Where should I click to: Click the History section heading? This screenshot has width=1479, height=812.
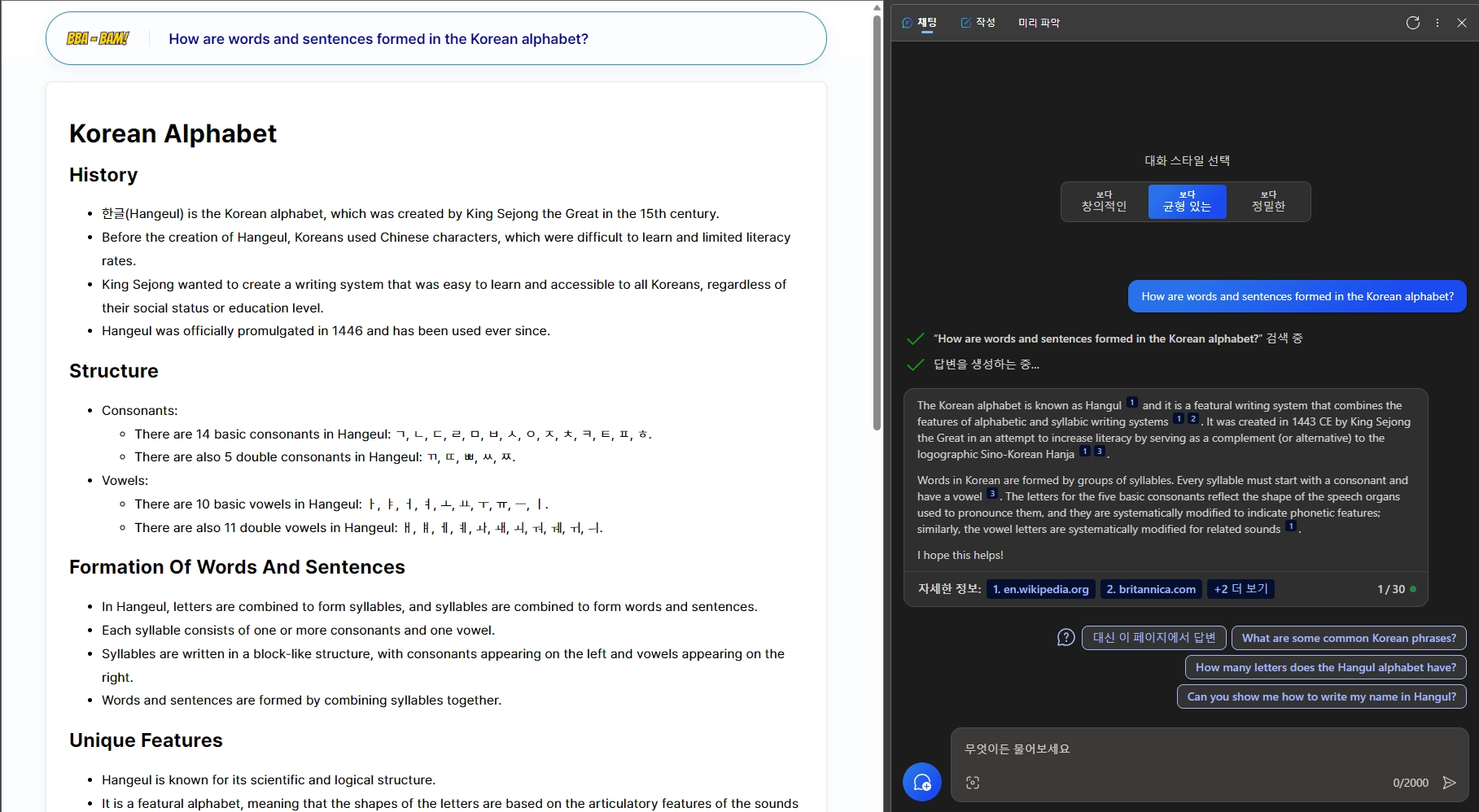click(103, 175)
